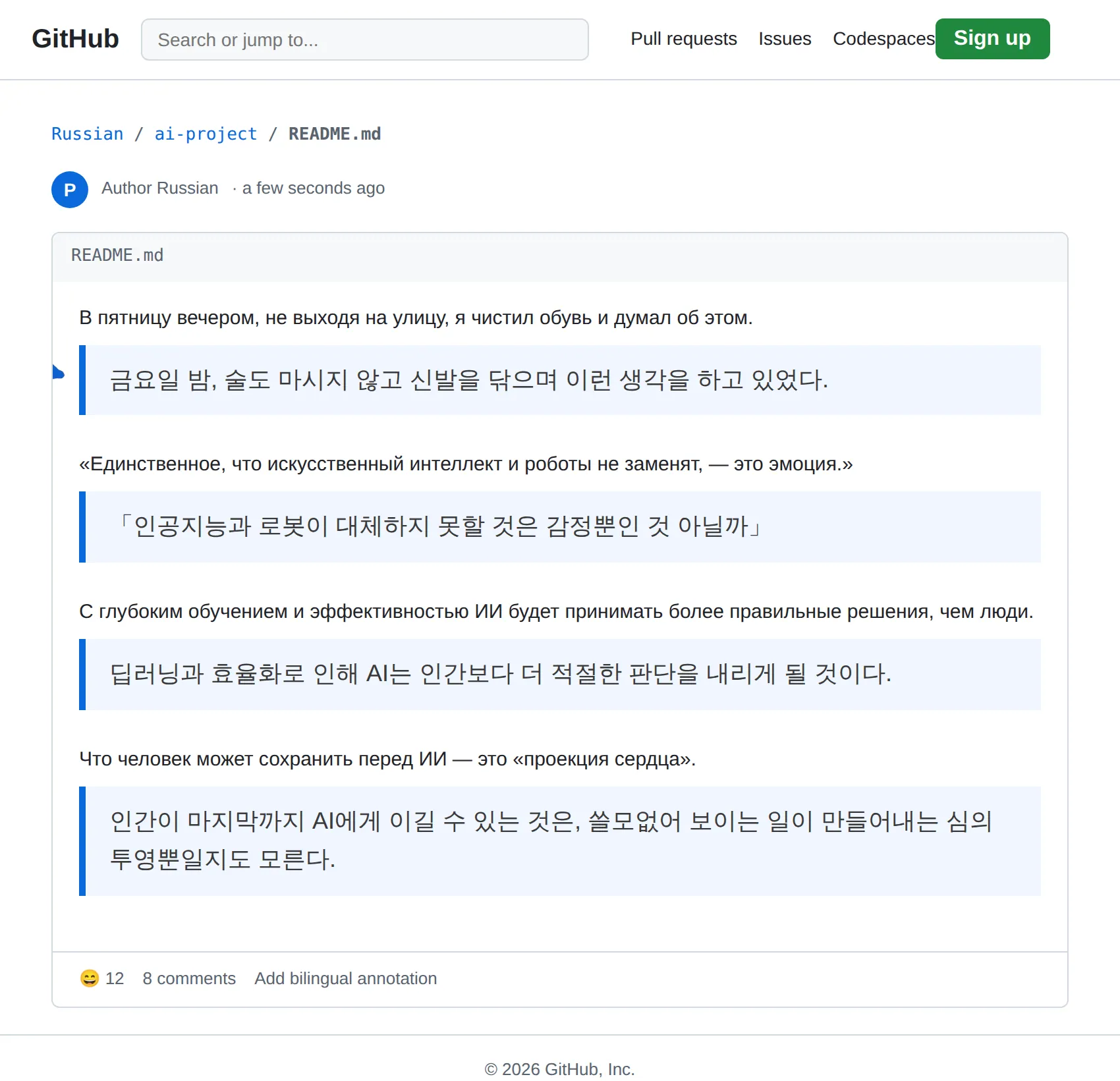
Task: Click README.md in the breadcrumb
Action: (335, 134)
